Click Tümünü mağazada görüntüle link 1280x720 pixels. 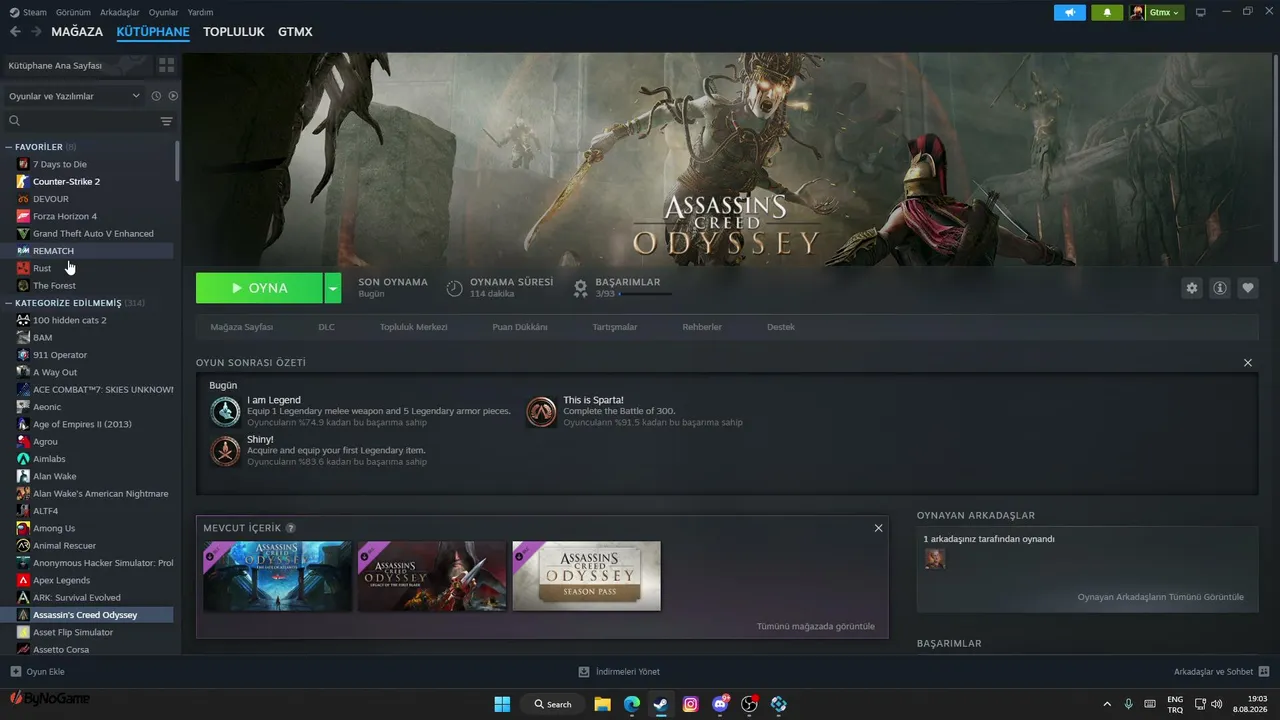pyautogui.click(x=816, y=626)
